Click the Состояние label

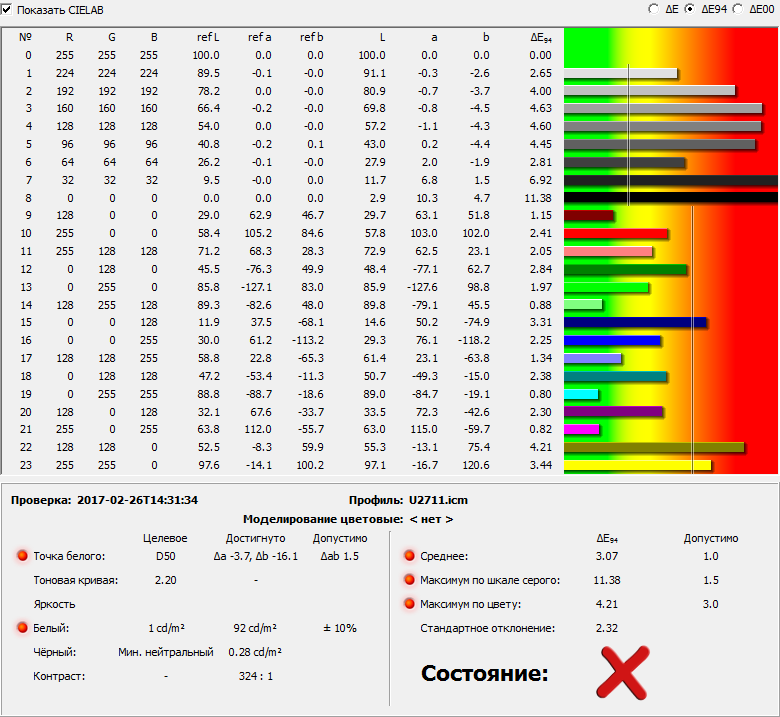pyautogui.click(x=485, y=673)
